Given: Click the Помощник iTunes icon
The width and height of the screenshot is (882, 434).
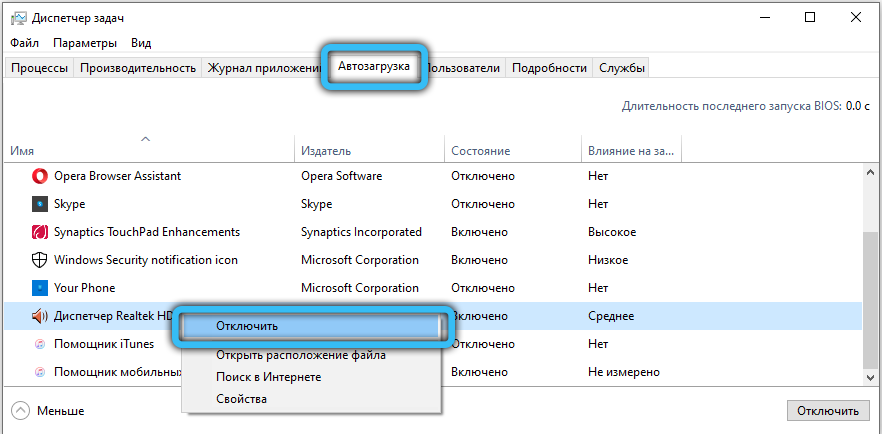Looking at the screenshot, I should pos(39,344).
